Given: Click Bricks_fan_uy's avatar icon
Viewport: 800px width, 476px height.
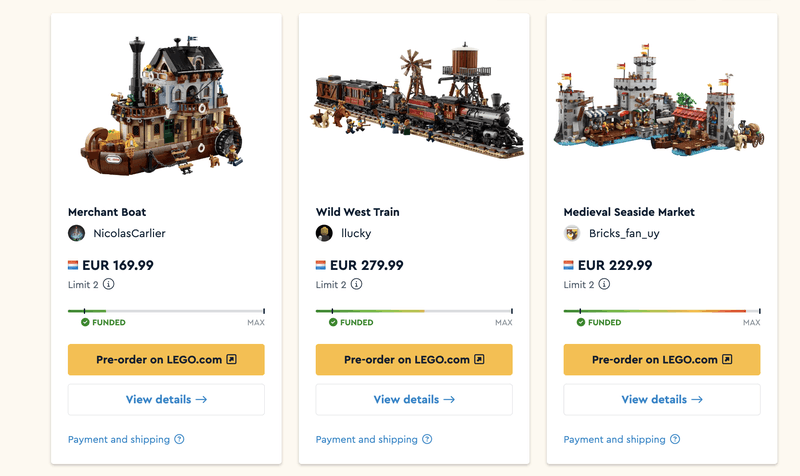Looking at the screenshot, I should pyautogui.click(x=572, y=233).
